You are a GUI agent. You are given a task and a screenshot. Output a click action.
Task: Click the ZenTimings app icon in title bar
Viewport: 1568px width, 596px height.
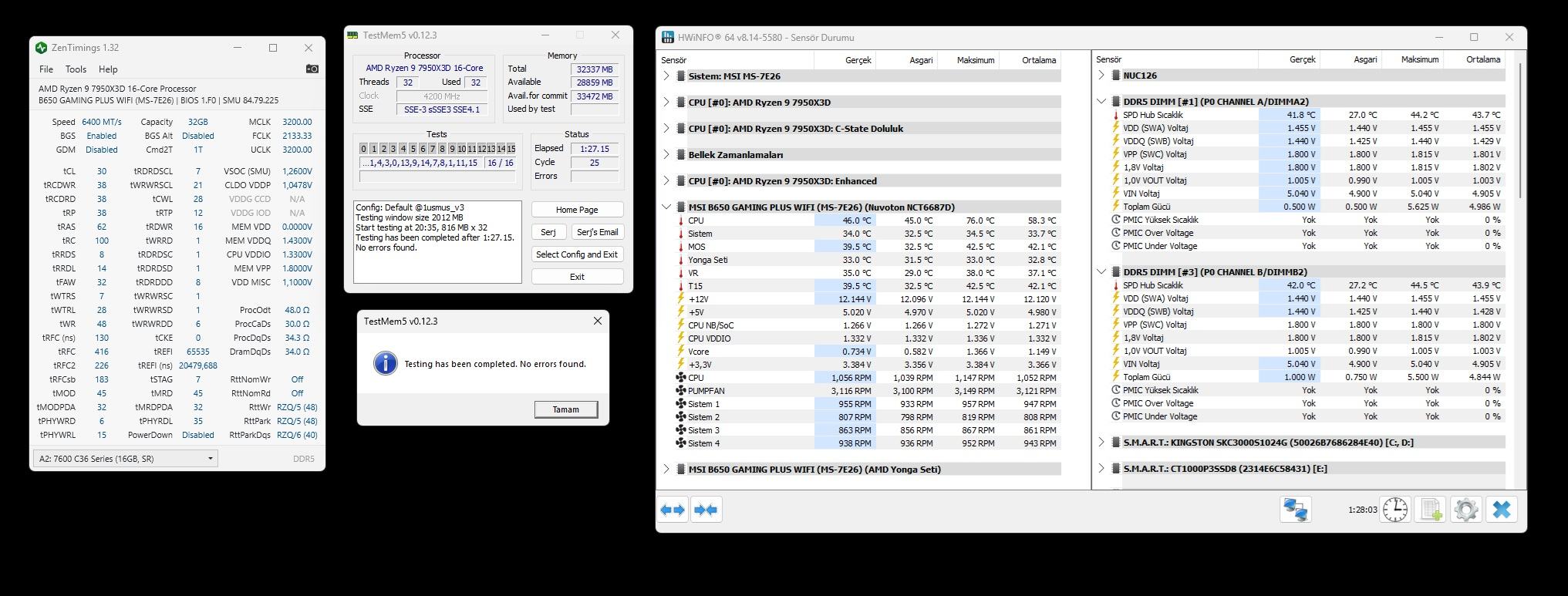42,48
